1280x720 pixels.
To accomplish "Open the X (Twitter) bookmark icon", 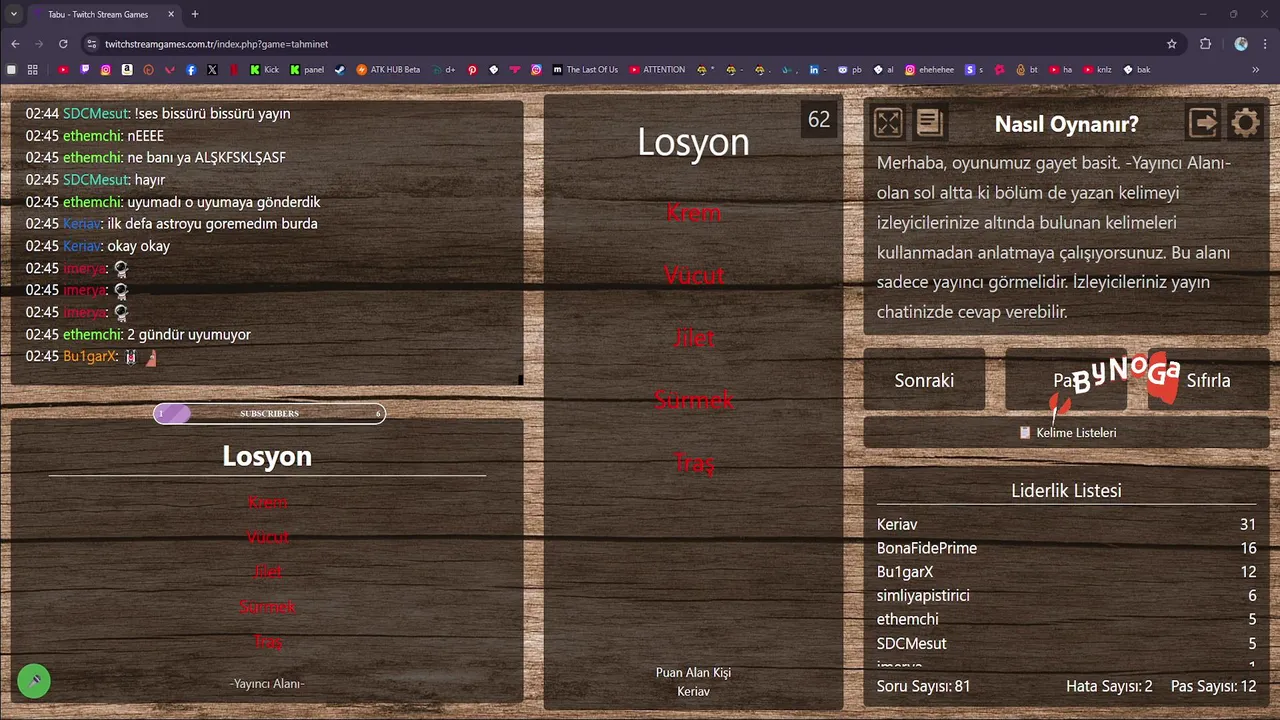I will tap(212, 70).
